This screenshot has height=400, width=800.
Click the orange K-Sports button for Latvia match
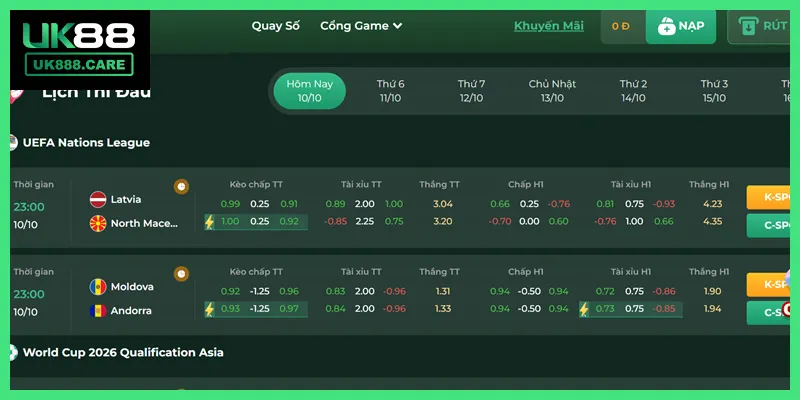pyautogui.click(x=772, y=198)
